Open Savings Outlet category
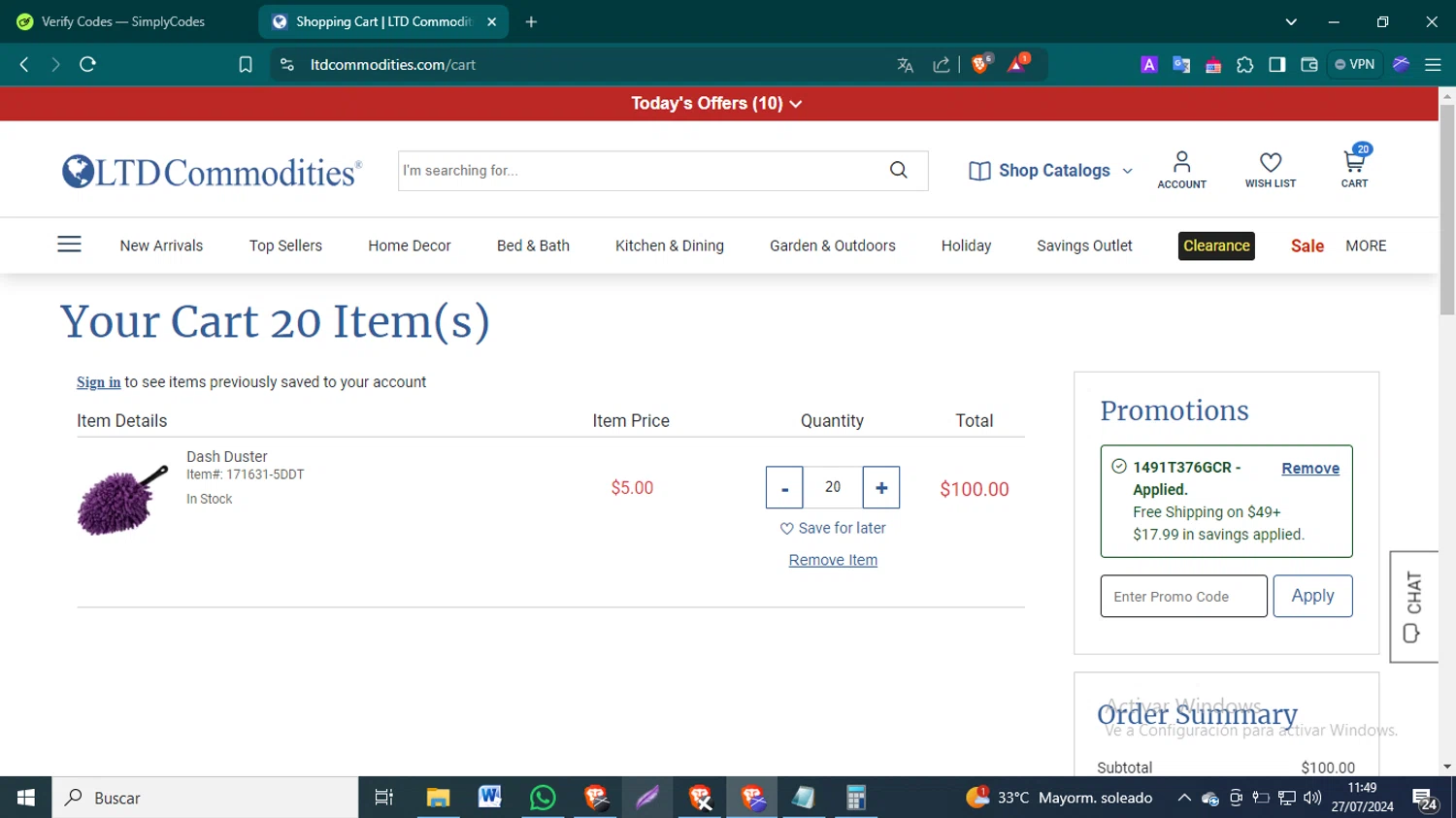Viewport: 1456px width, 818px height. 1084,245
